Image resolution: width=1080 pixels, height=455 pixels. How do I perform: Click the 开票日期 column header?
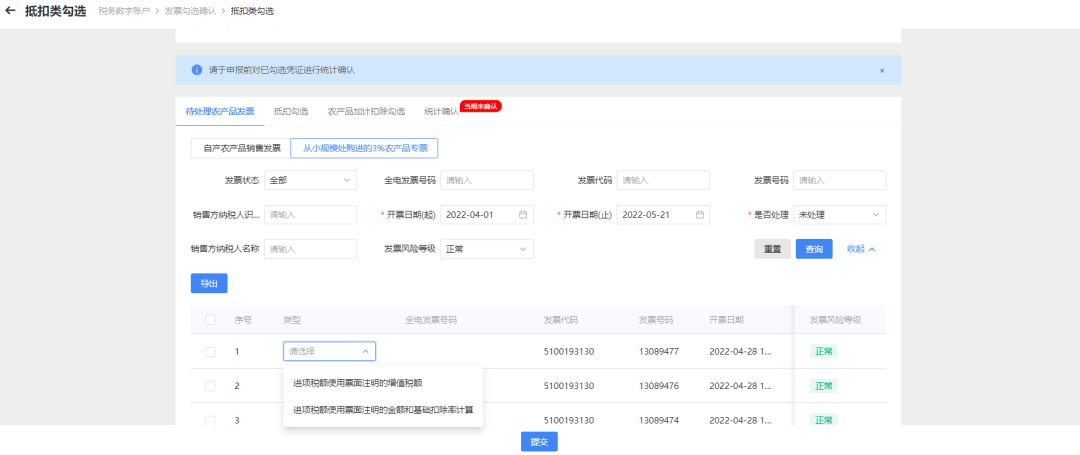[x=727, y=320]
